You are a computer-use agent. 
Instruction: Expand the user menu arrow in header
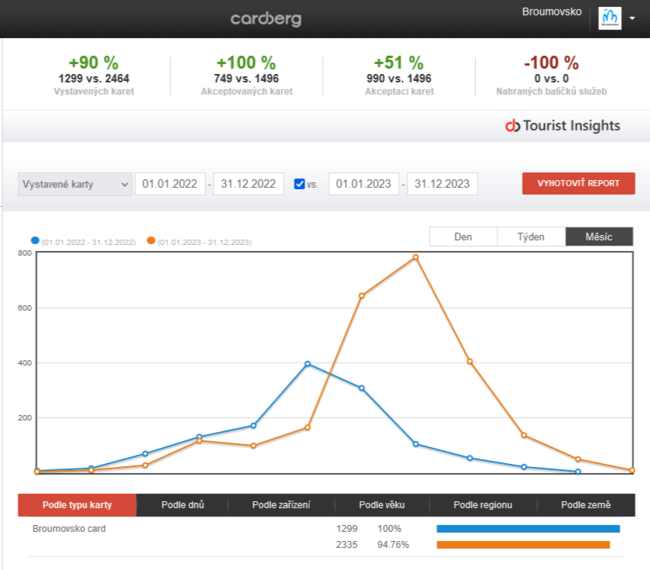coord(632,19)
